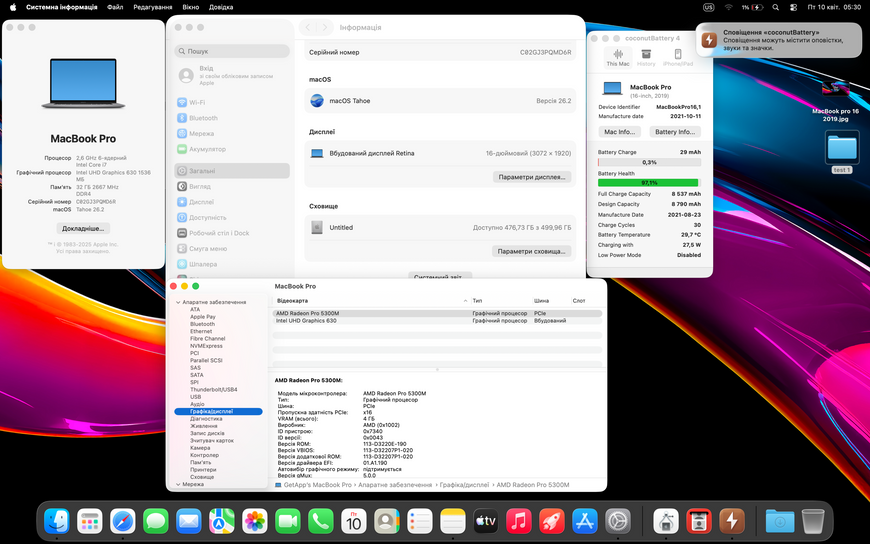Open the Downloads folder in the Dock
Screen dimensions: 870x544
click(780, 521)
